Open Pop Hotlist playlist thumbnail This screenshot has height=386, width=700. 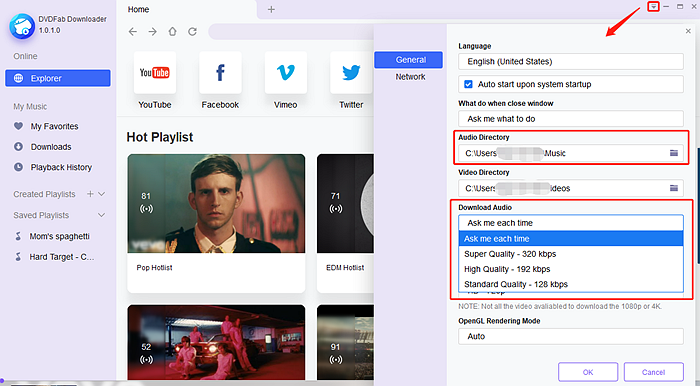pyautogui.click(x=216, y=203)
